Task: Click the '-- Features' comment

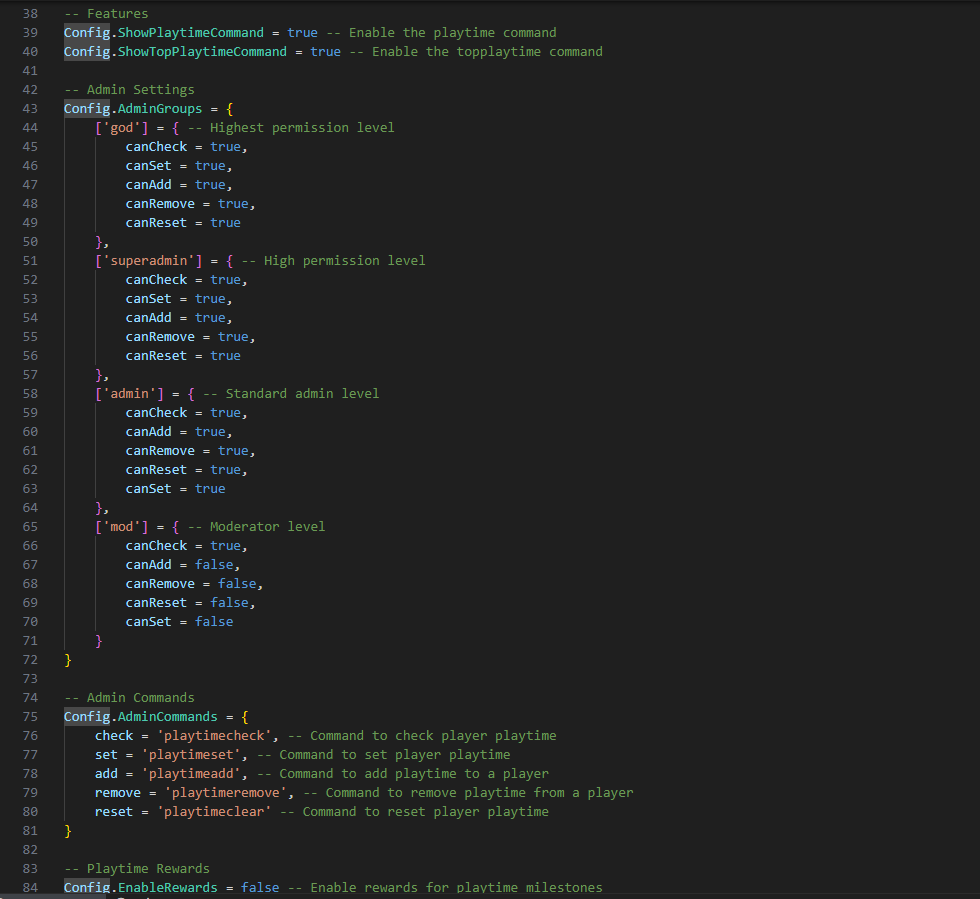Action: coord(106,14)
